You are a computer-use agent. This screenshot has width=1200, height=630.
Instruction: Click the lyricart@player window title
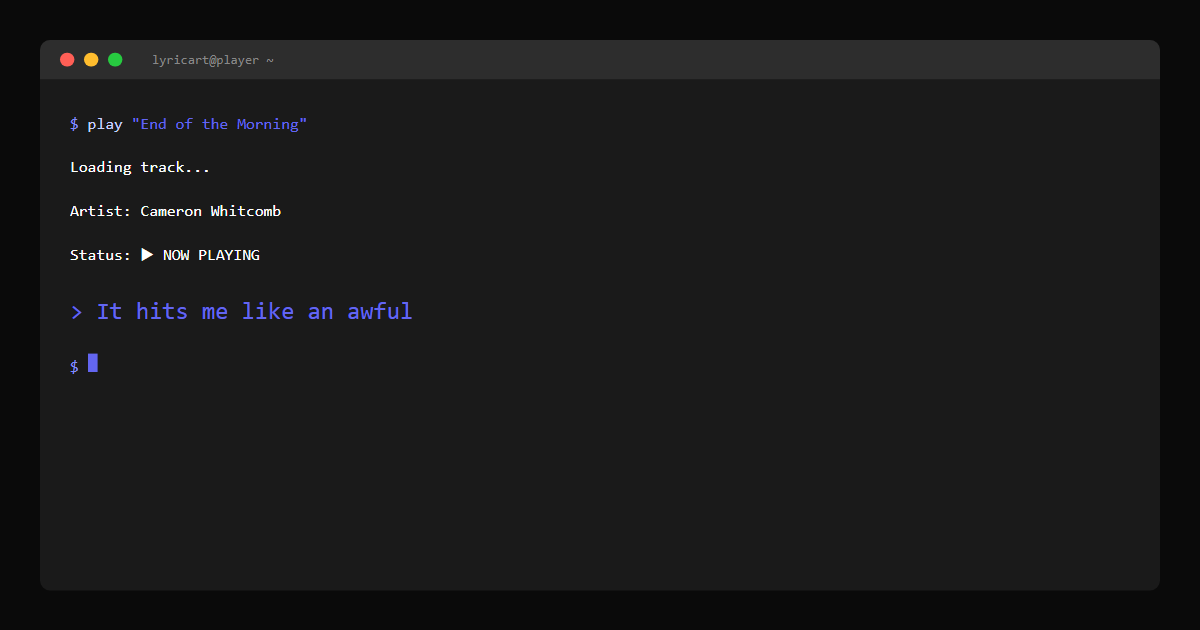[206, 60]
